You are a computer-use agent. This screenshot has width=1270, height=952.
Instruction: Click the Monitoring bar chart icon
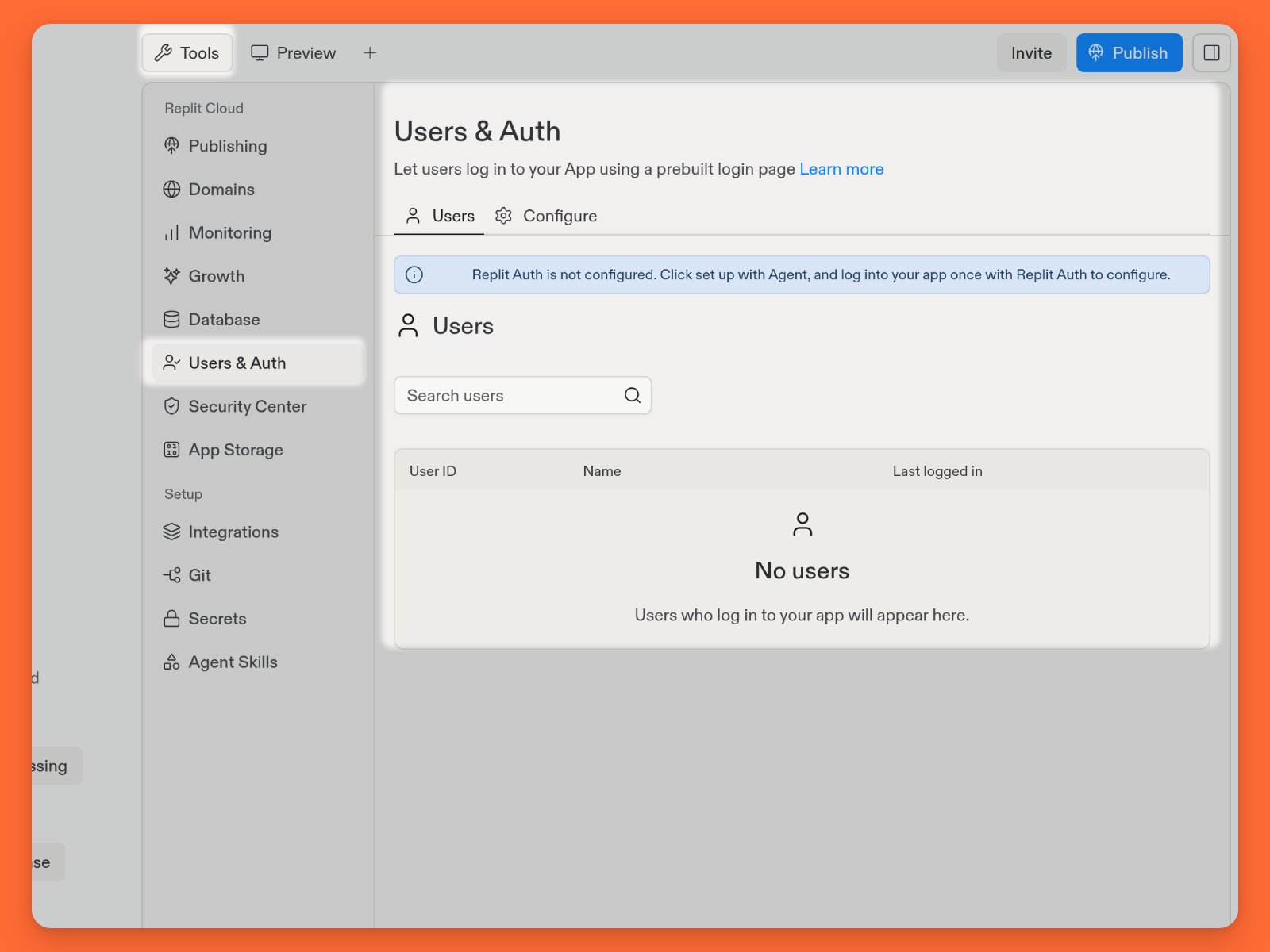point(171,233)
